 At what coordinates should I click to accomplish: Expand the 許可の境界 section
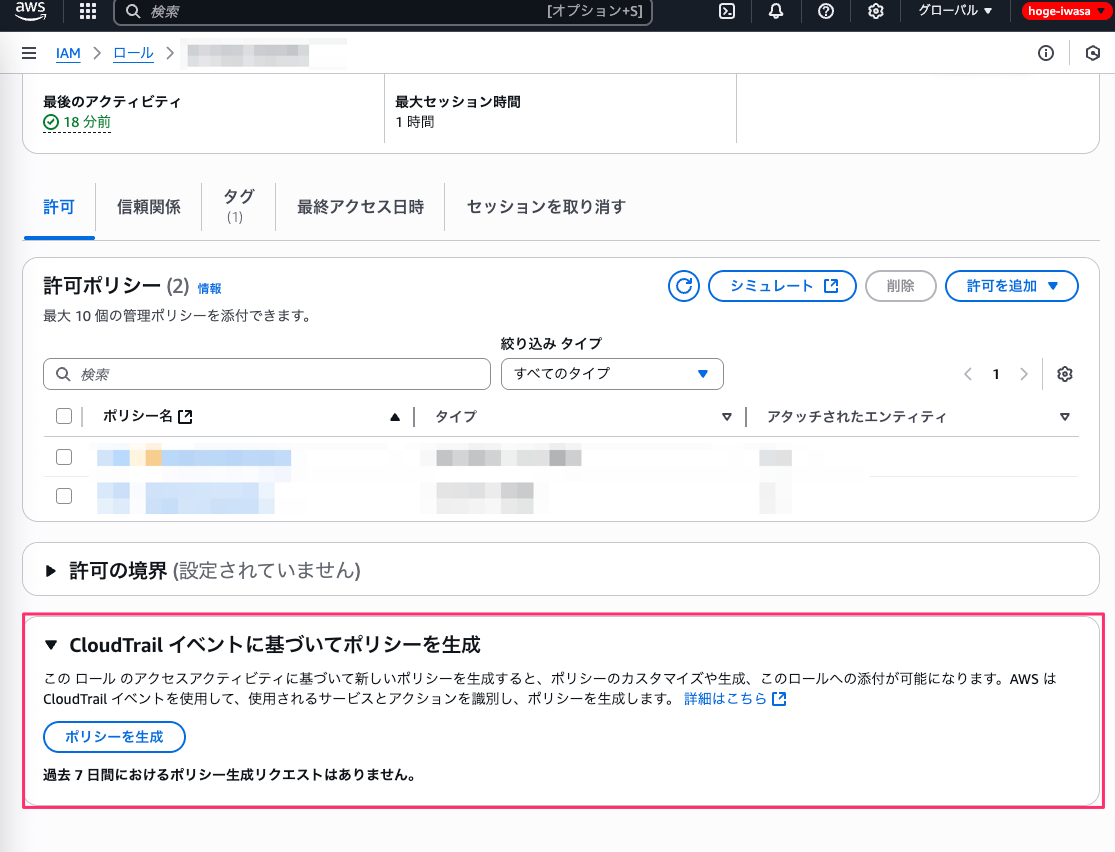pyautogui.click(x=50, y=570)
